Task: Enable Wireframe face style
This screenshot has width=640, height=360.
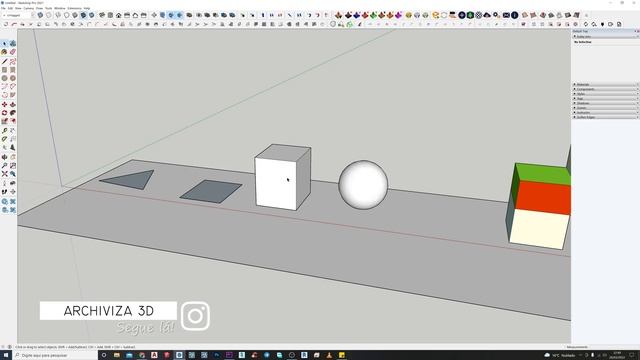Action: (x=58, y=15)
